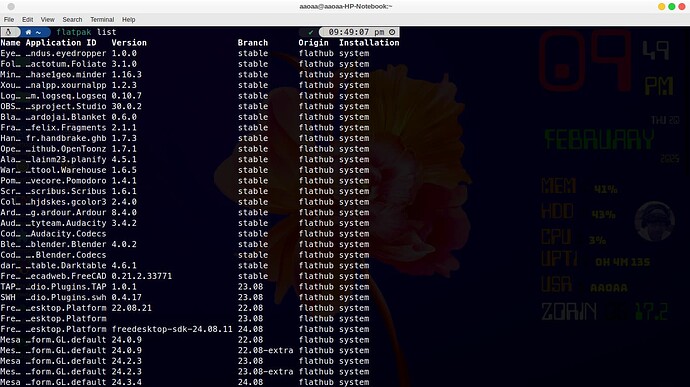690x387 pixels.
Task: Click the '22.08-extra' branch value
Action: click(x=265, y=350)
